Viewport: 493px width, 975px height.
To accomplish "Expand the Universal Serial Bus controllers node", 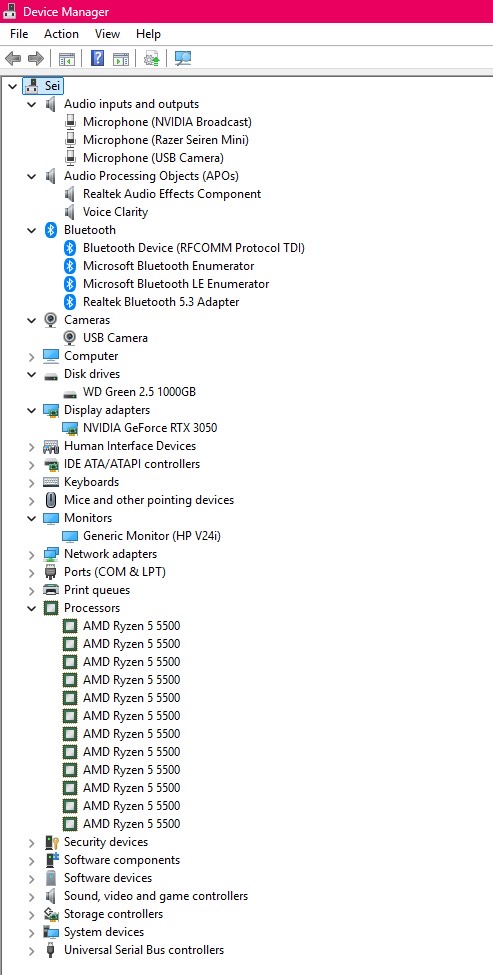I will click(32, 950).
